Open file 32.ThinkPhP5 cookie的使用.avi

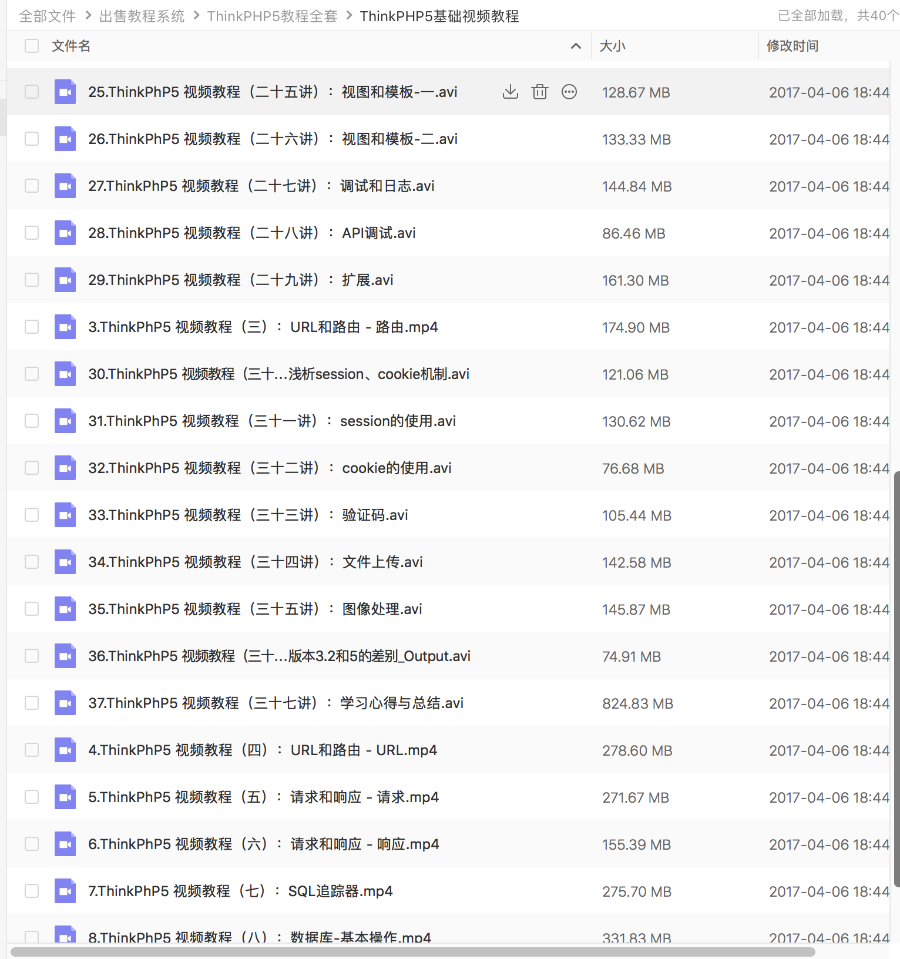270,468
